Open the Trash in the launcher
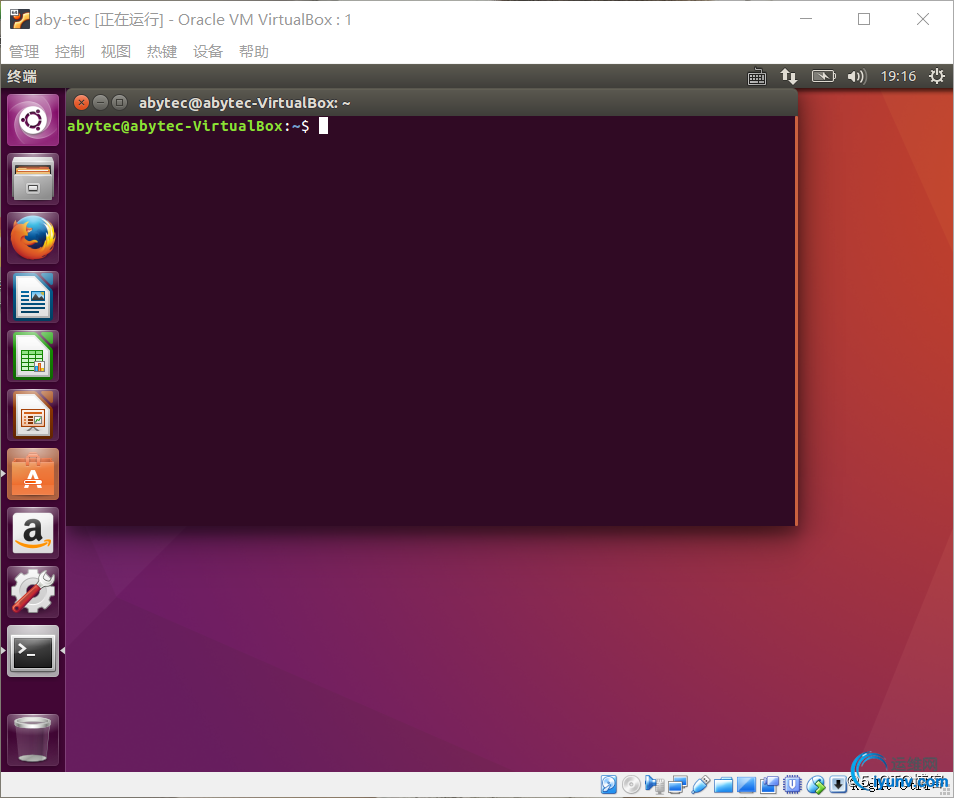Screen dimensions: 954x798 click(x=33, y=740)
